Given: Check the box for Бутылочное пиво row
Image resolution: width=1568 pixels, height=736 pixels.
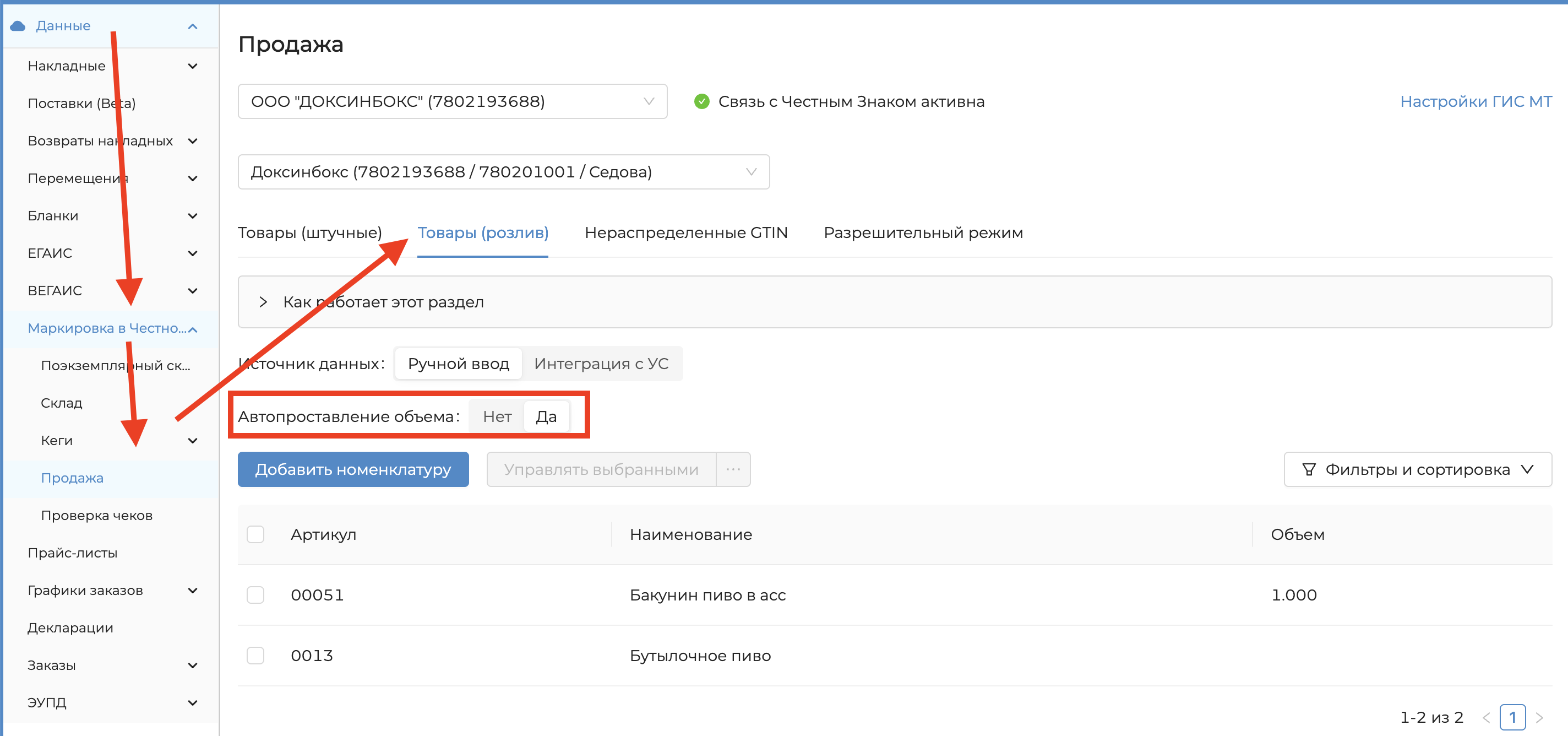Looking at the screenshot, I should point(255,656).
